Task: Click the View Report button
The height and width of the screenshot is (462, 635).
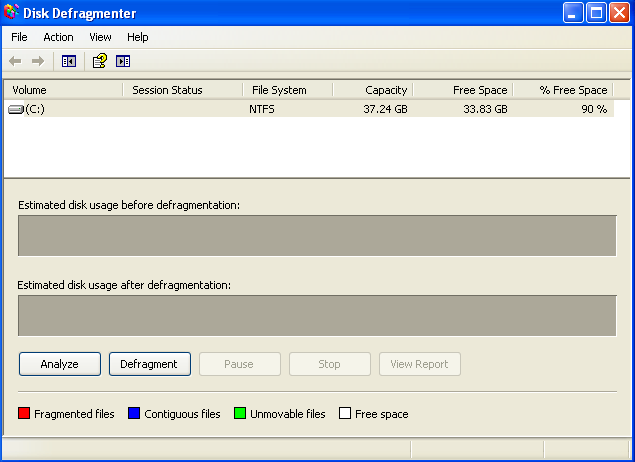Action: pyautogui.click(x=420, y=364)
